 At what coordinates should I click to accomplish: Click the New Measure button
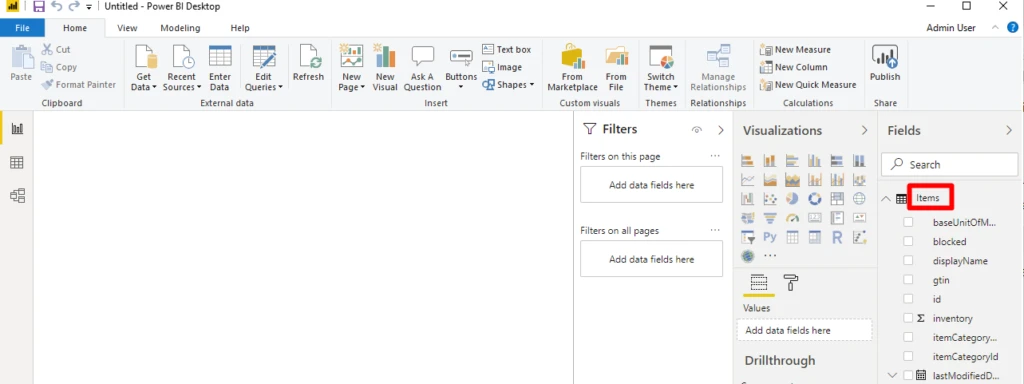point(795,50)
